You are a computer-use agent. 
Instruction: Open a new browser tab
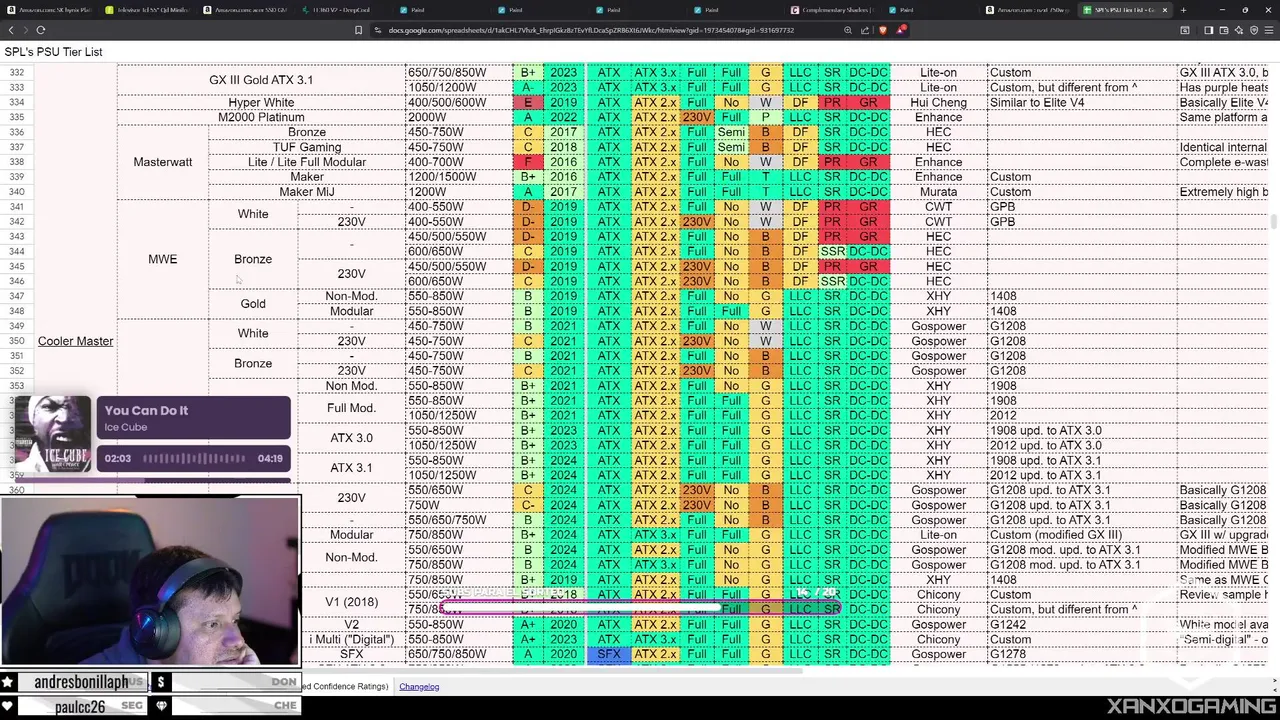point(1183,10)
